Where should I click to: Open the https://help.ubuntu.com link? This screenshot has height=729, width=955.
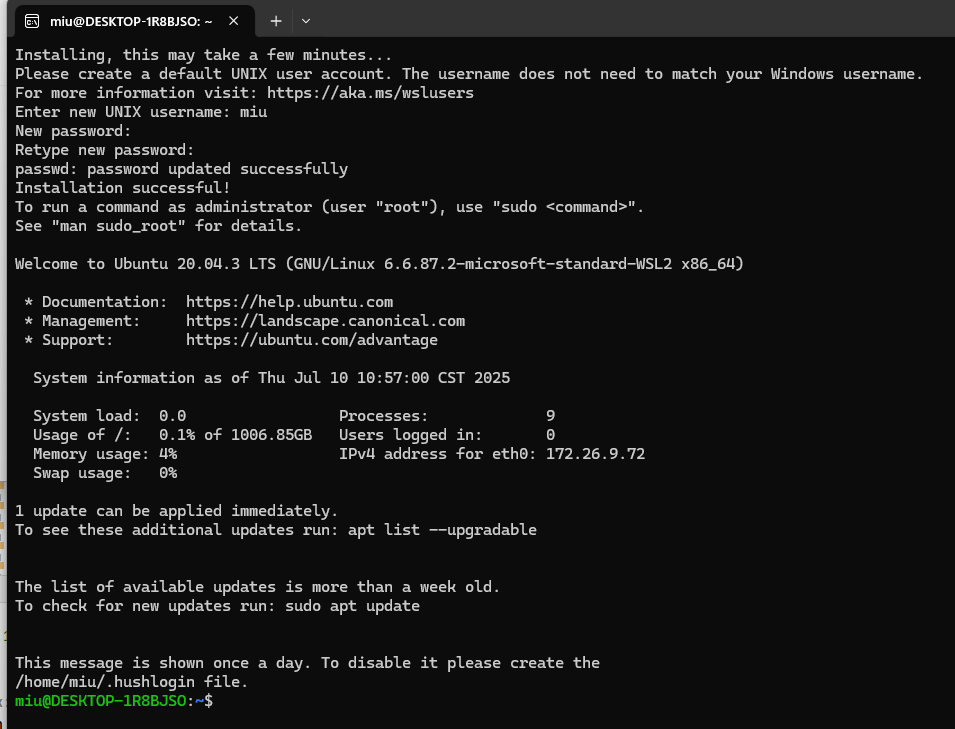[289, 302]
